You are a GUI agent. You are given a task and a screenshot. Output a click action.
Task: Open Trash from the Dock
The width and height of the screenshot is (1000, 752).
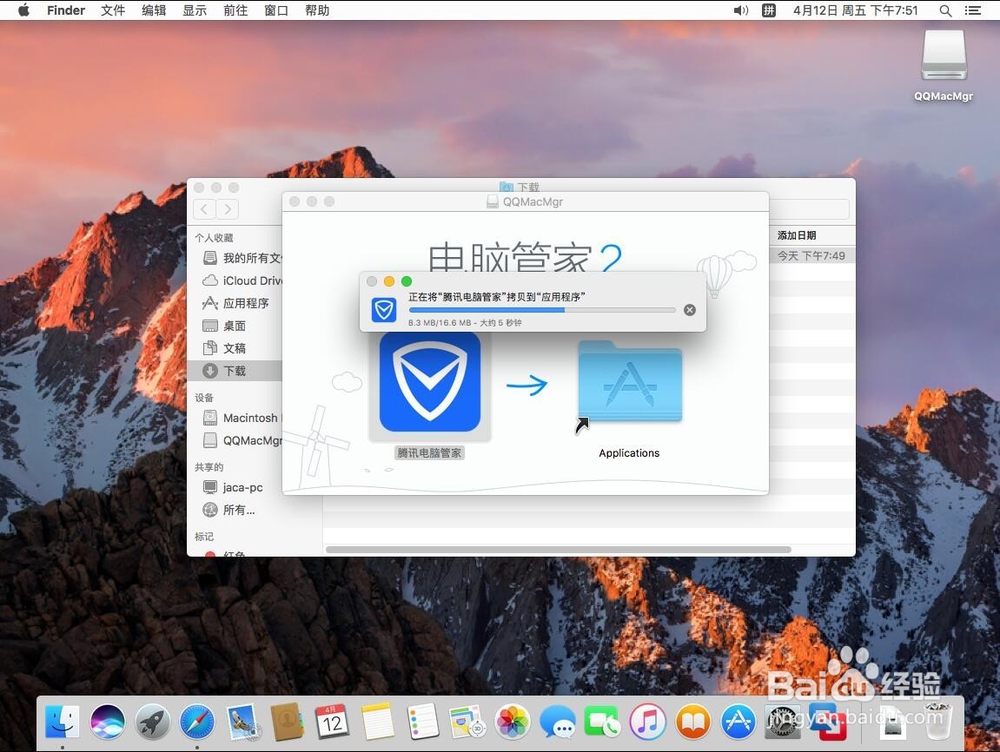938,721
